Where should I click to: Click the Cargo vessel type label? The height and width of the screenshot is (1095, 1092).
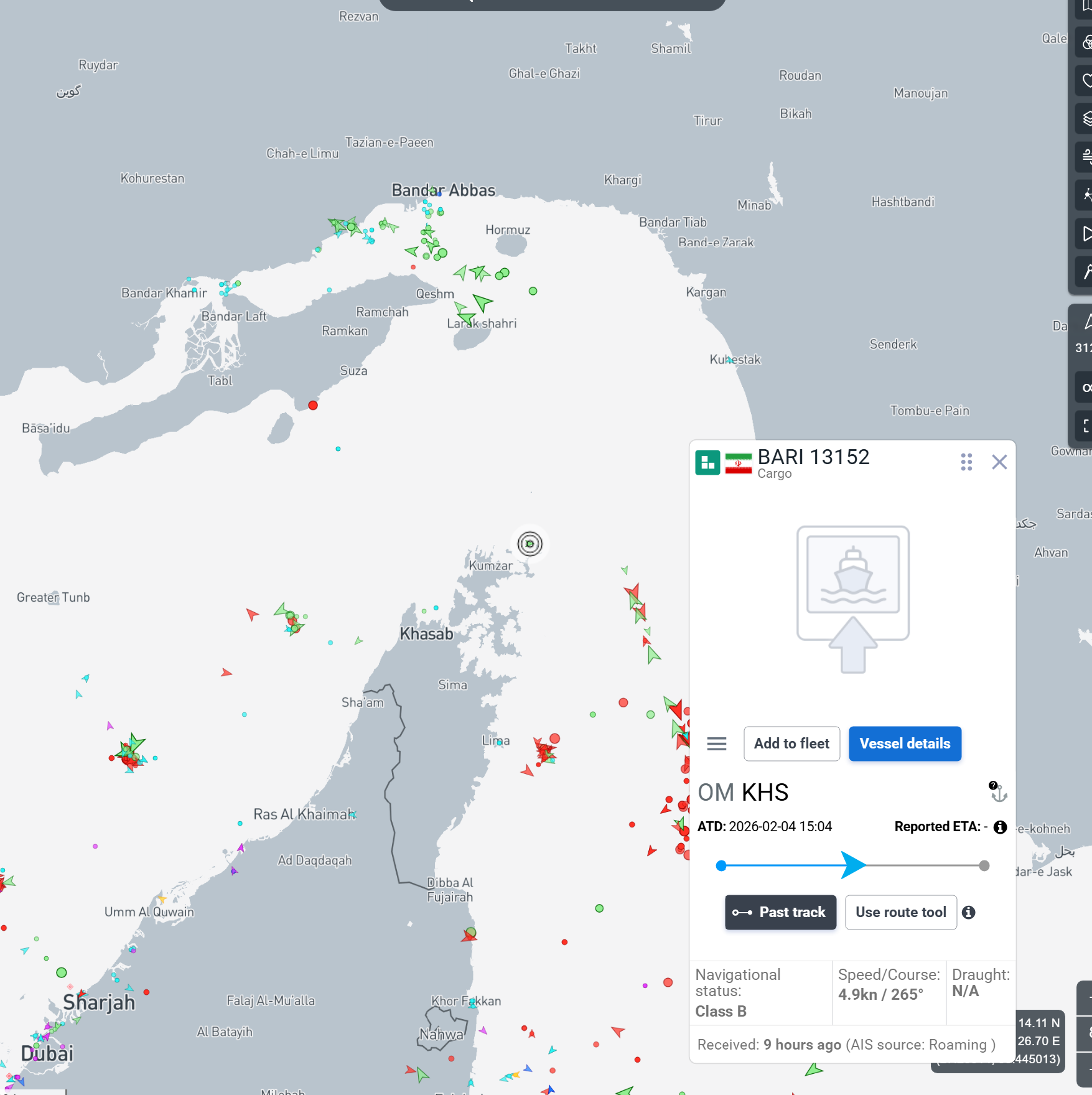click(x=775, y=474)
